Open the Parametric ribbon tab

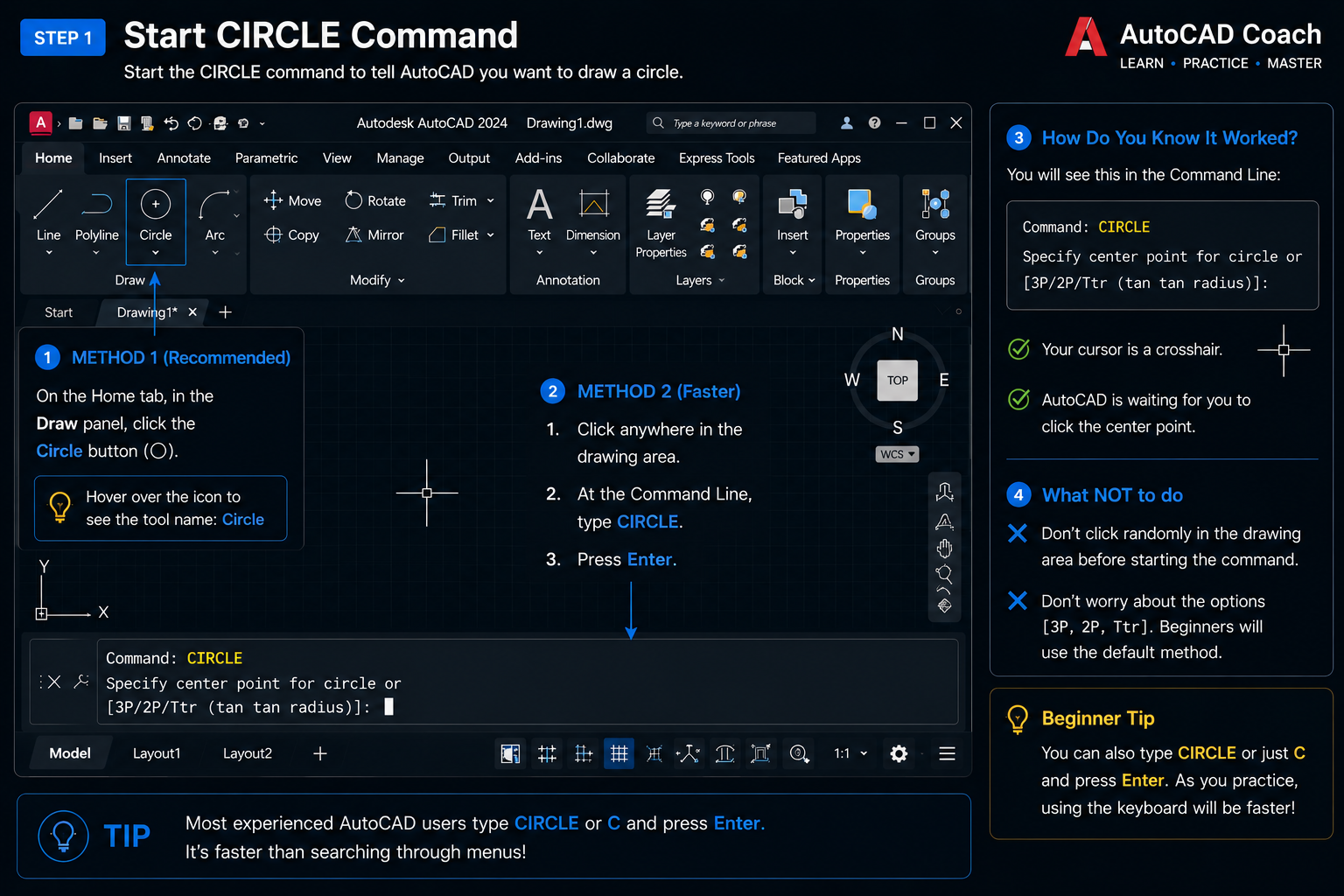pos(266,158)
